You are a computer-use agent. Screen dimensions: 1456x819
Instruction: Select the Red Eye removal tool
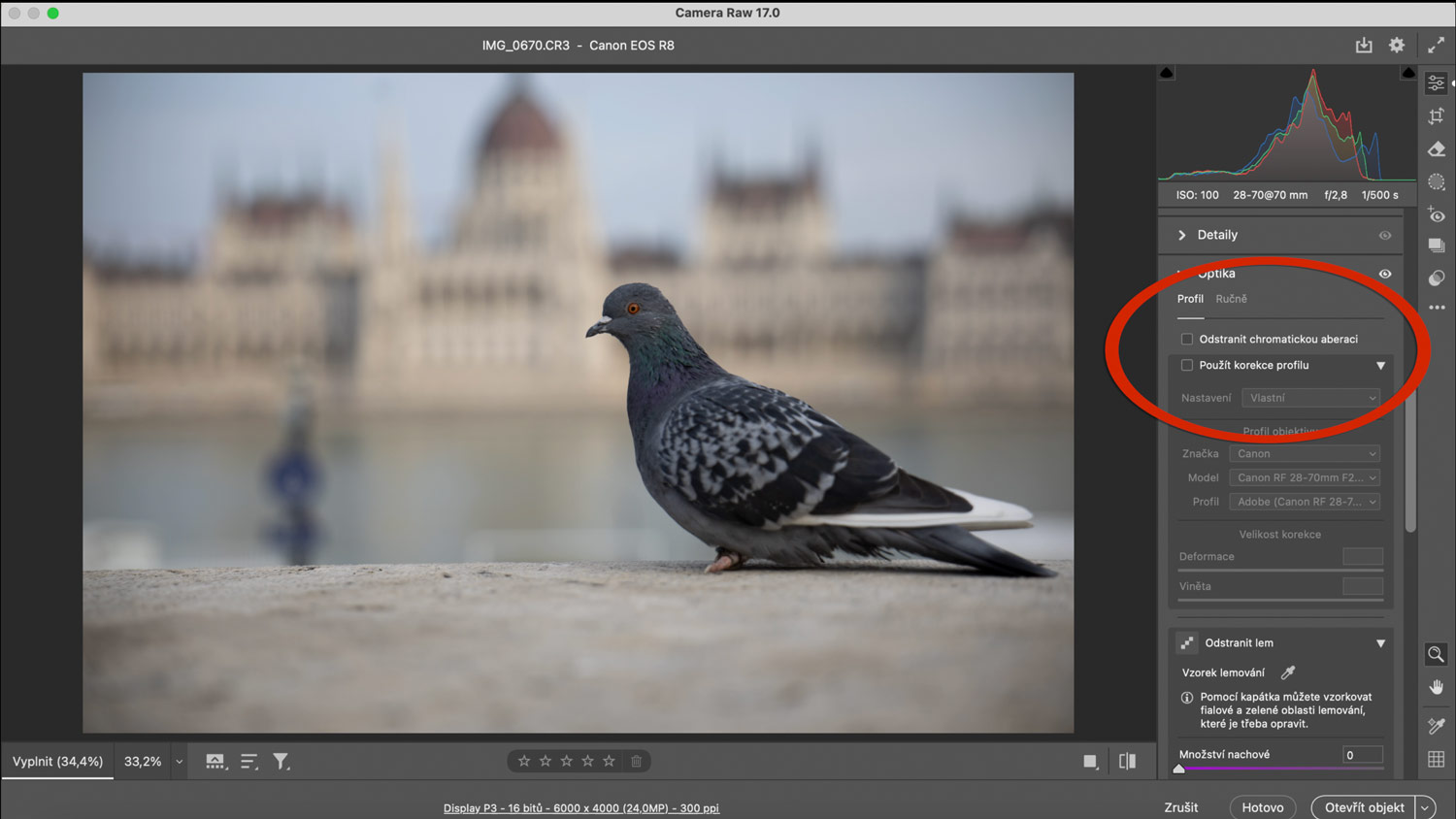coord(1437,215)
